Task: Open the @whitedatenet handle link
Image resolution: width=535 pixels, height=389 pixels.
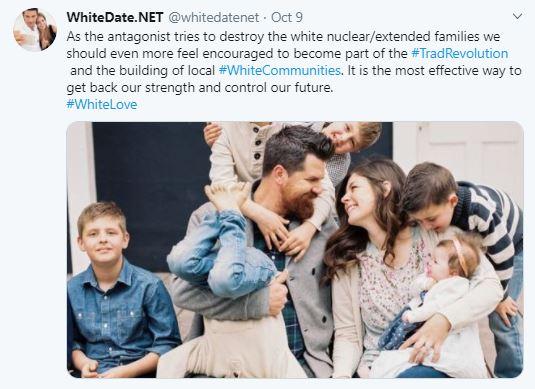Action: pyautogui.click(x=214, y=17)
